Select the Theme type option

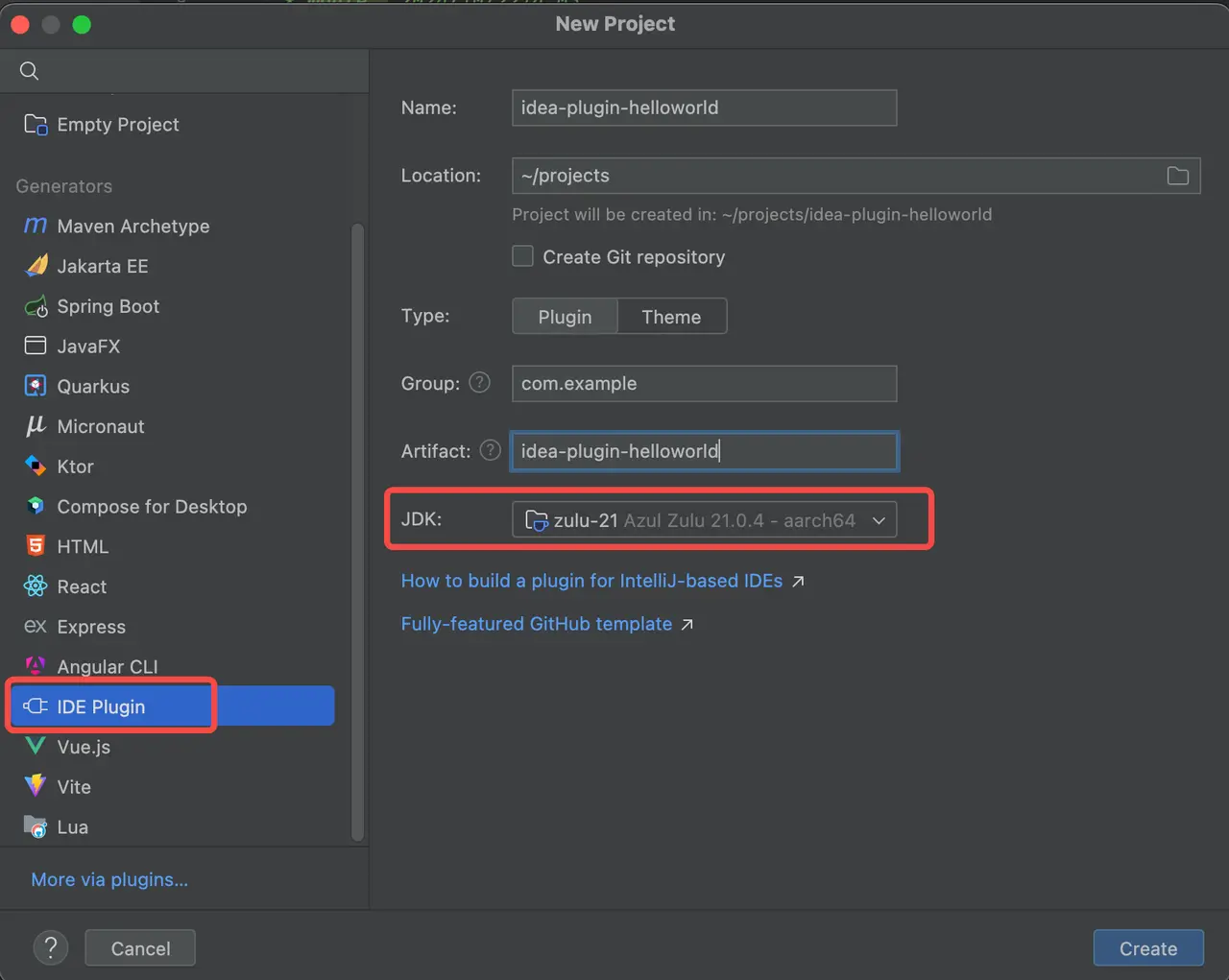671,317
